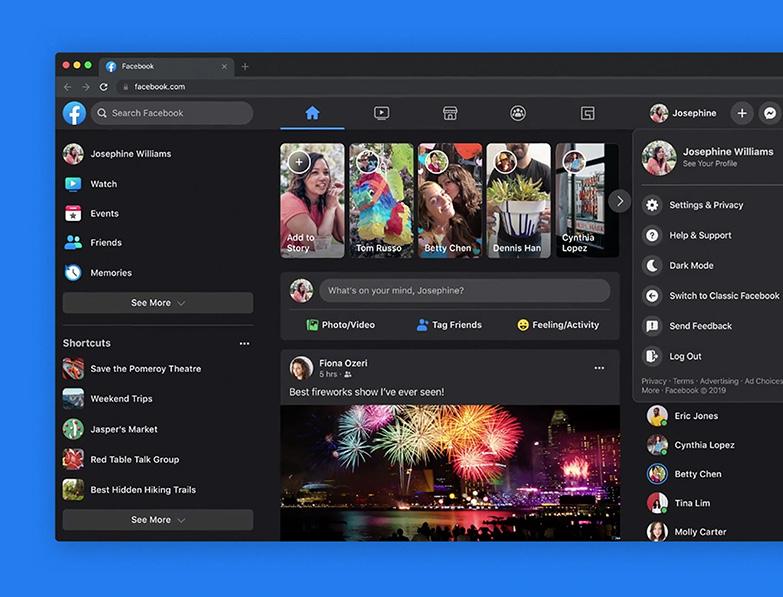
Task: Click What's on your mind field
Action: pos(464,291)
